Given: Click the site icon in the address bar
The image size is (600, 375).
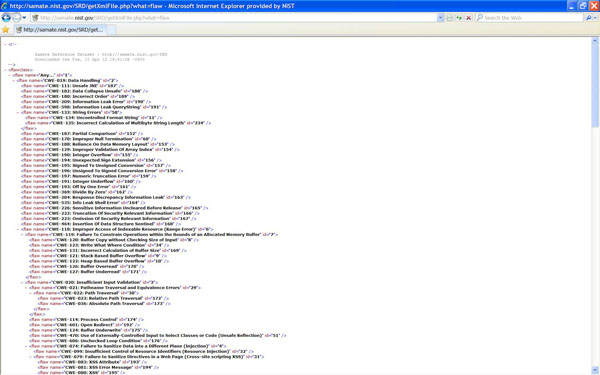Looking at the screenshot, I should pos(35,18).
